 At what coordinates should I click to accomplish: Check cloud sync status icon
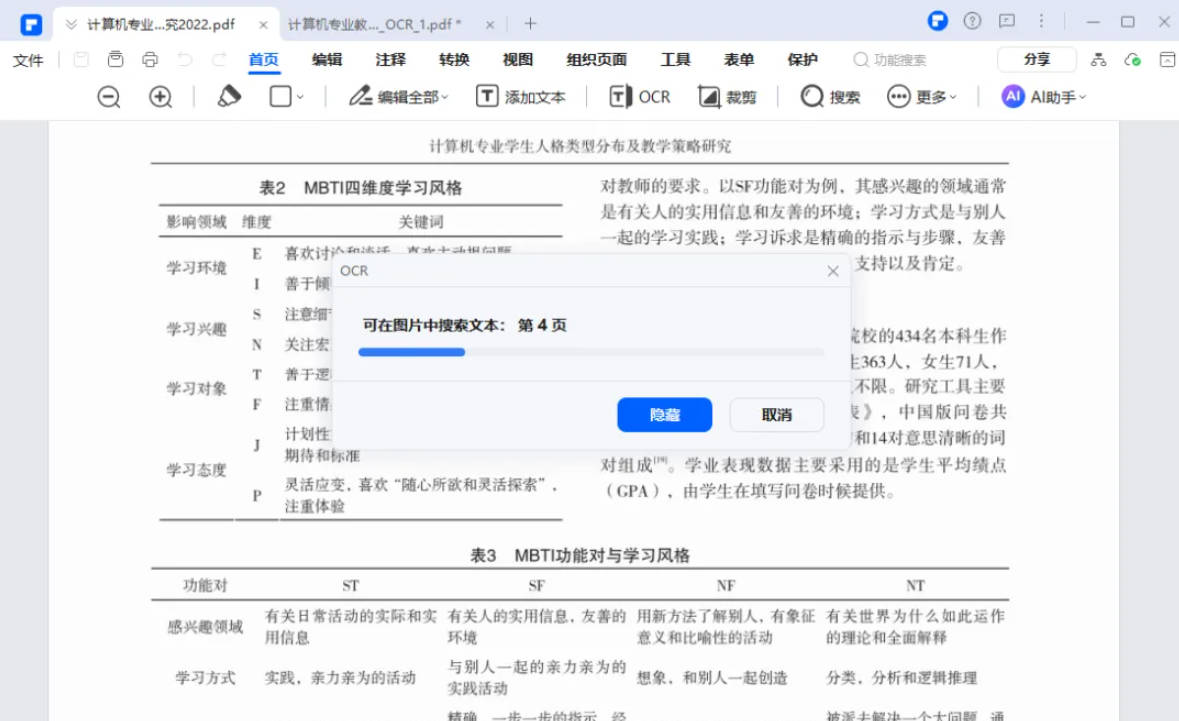pyautogui.click(x=1132, y=60)
